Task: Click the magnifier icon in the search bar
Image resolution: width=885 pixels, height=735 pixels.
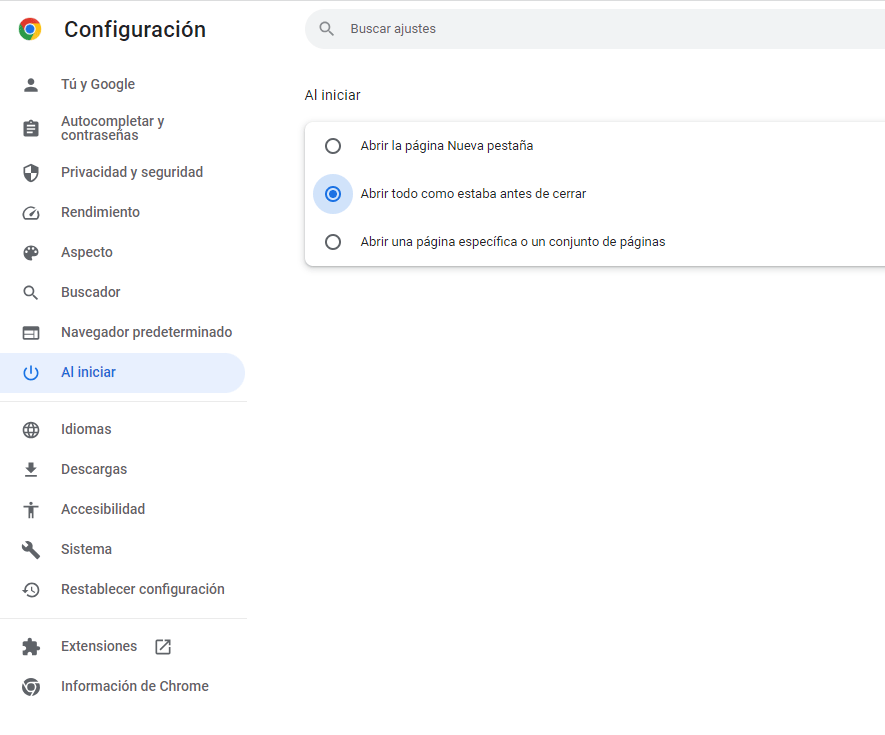Action: click(x=326, y=29)
